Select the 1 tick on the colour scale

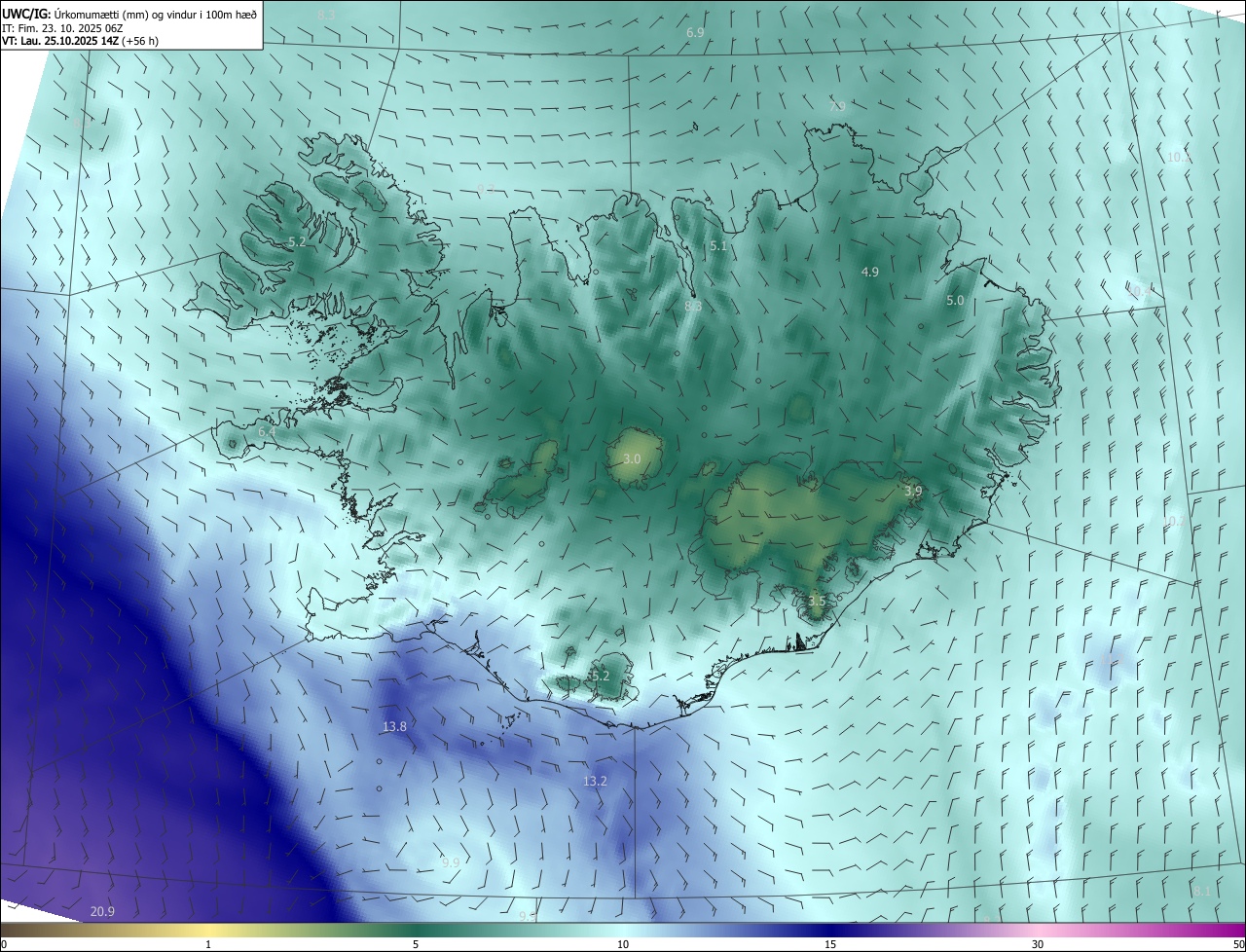208,944
